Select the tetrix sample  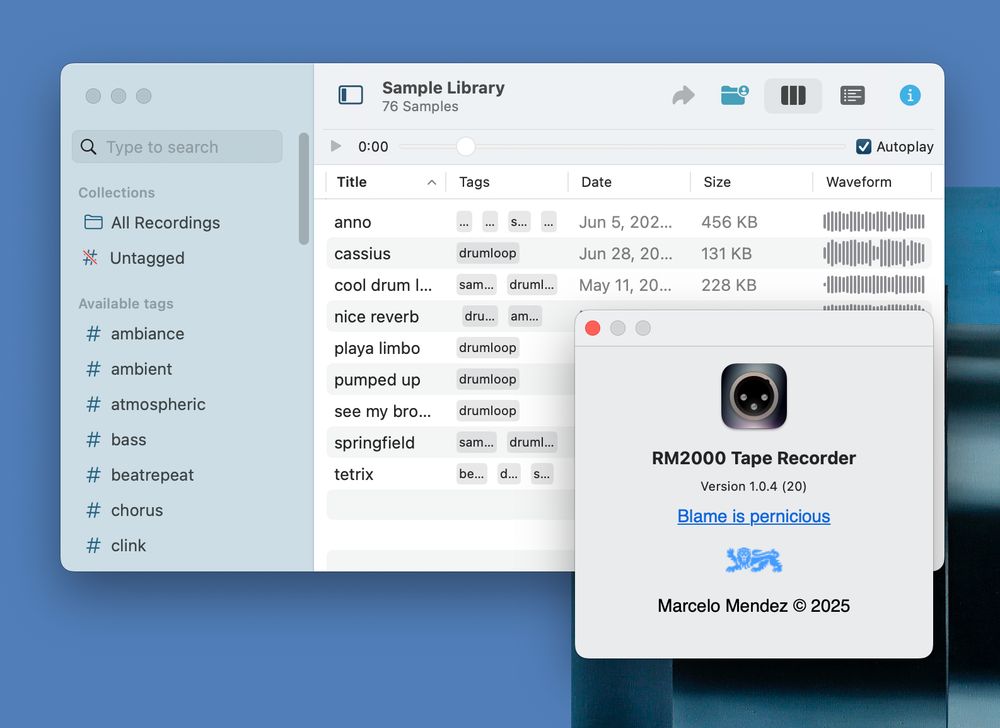click(x=354, y=474)
